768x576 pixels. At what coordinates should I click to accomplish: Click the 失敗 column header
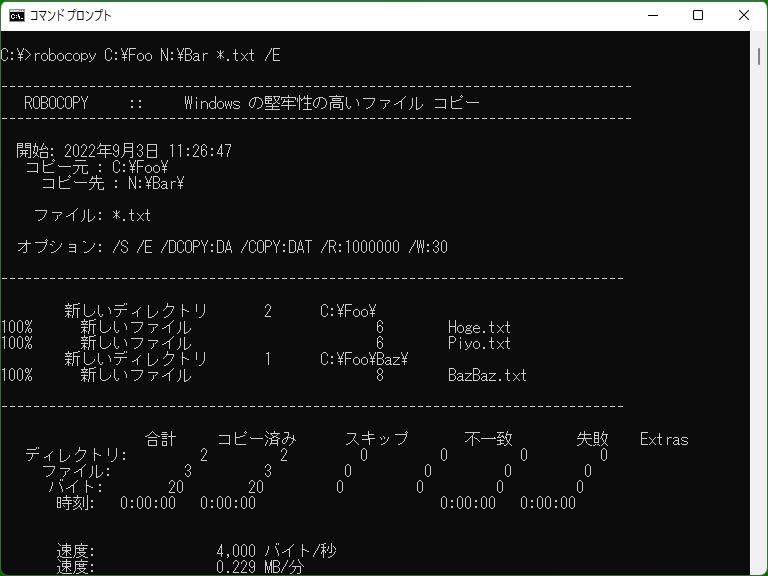coord(593,439)
